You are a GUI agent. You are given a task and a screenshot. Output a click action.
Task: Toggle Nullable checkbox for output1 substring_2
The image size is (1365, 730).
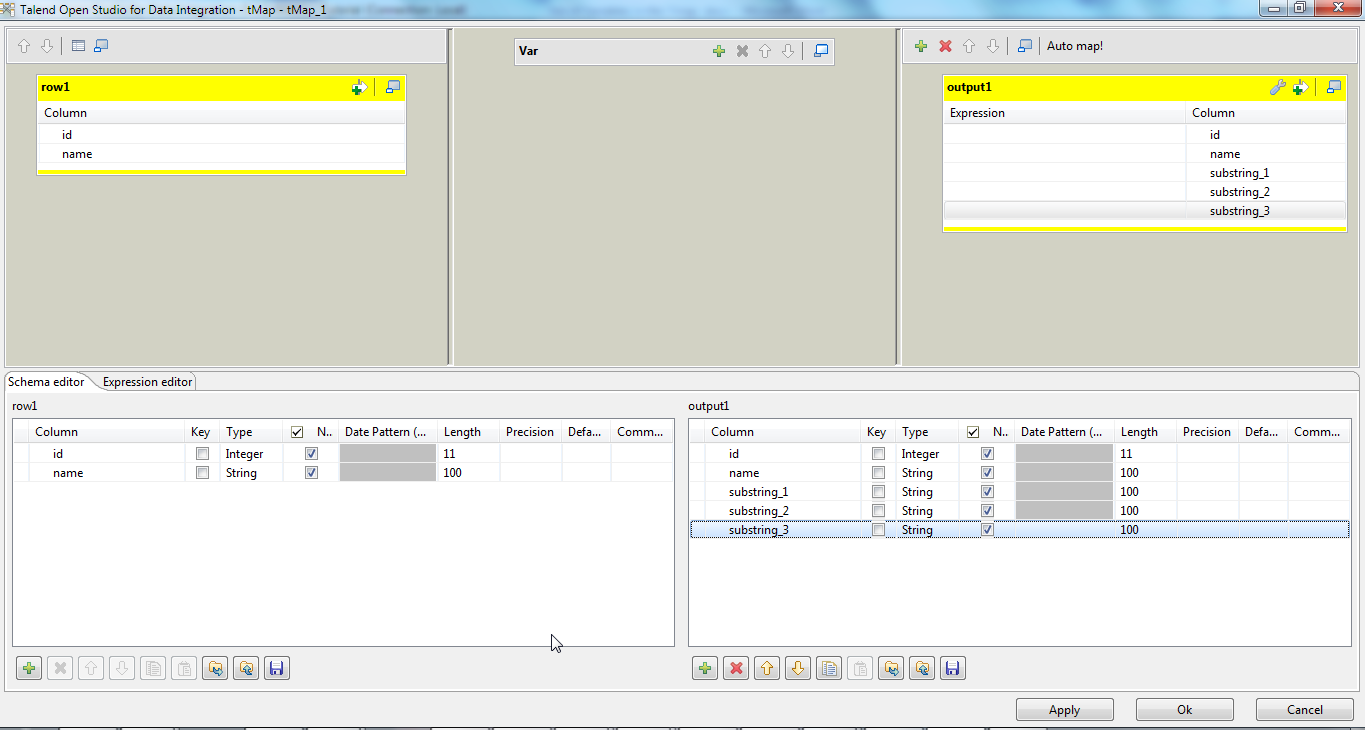click(988, 511)
